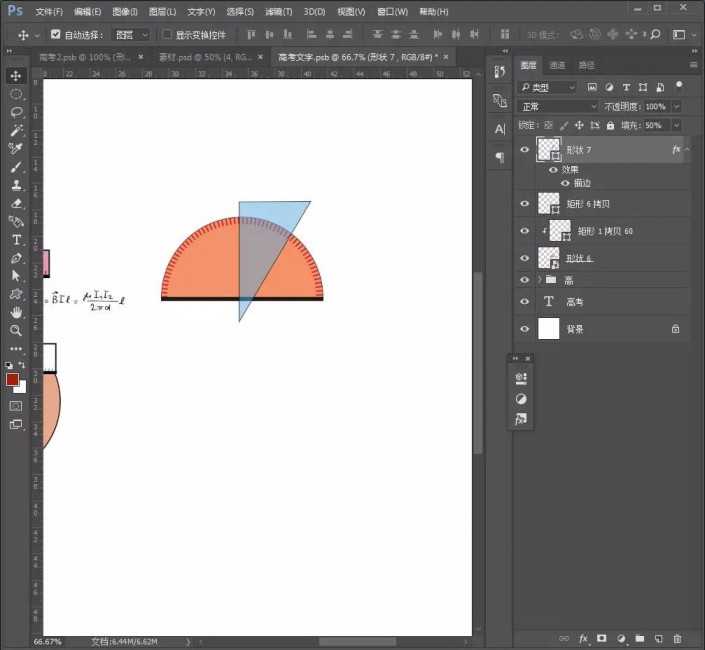Click the foreground color swatch
Viewport: 705px width, 650px height.
(x=12, y=379)
